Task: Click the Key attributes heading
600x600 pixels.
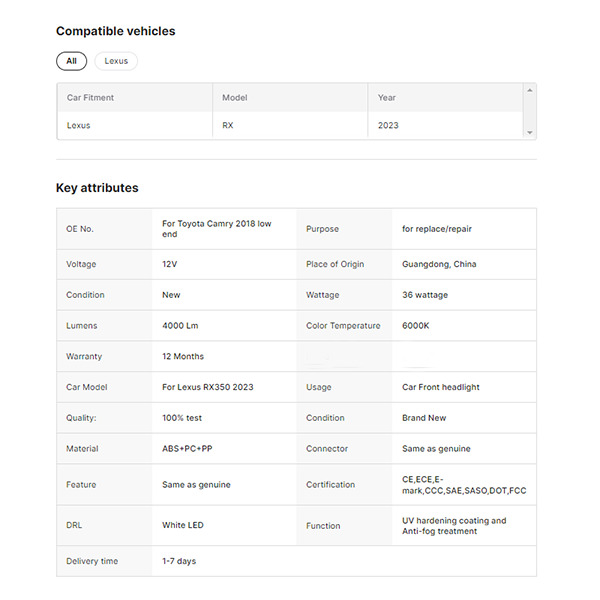Action: point(97,188)
